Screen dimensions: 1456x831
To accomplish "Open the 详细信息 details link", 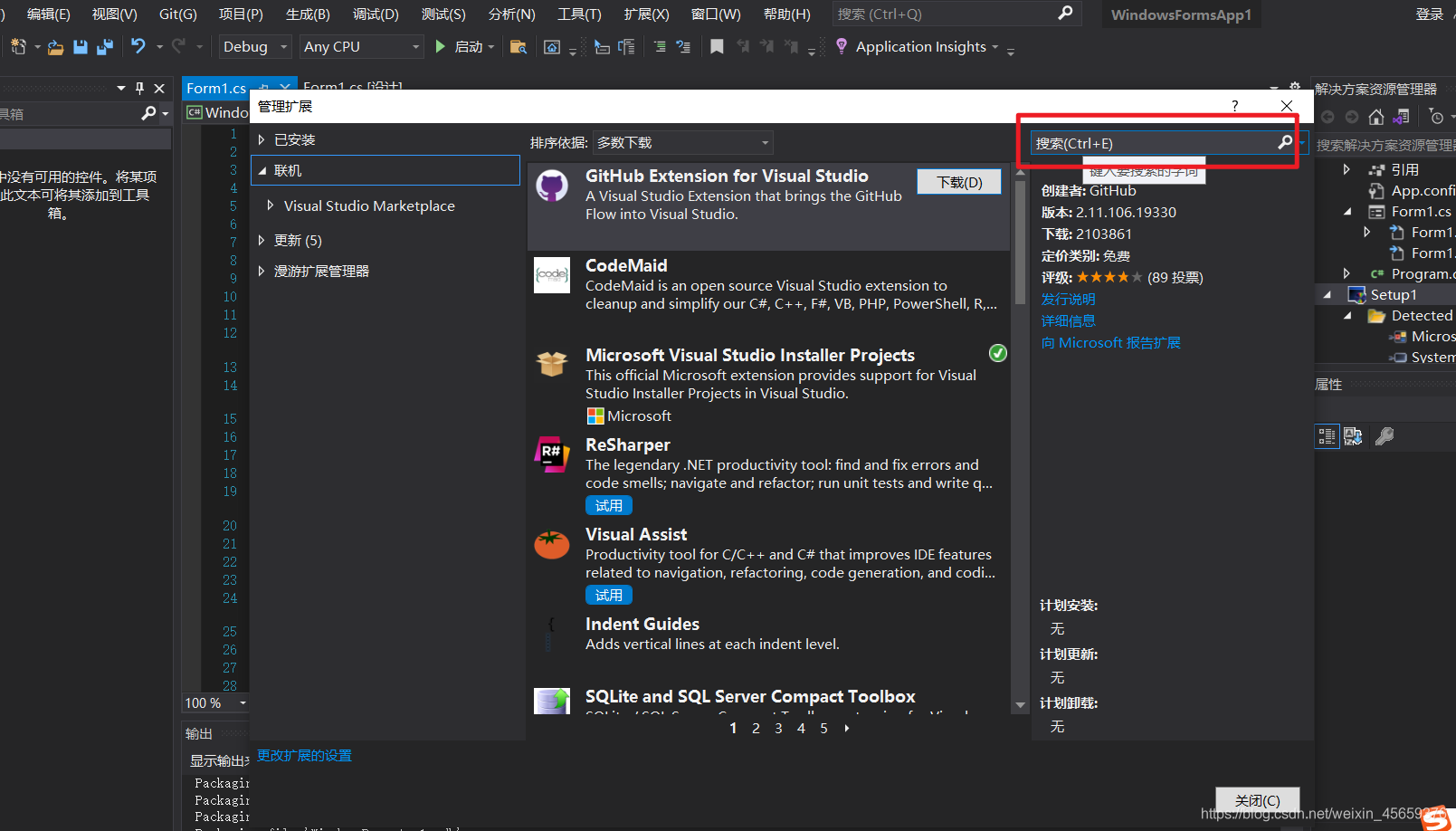I will point(1069,320).
